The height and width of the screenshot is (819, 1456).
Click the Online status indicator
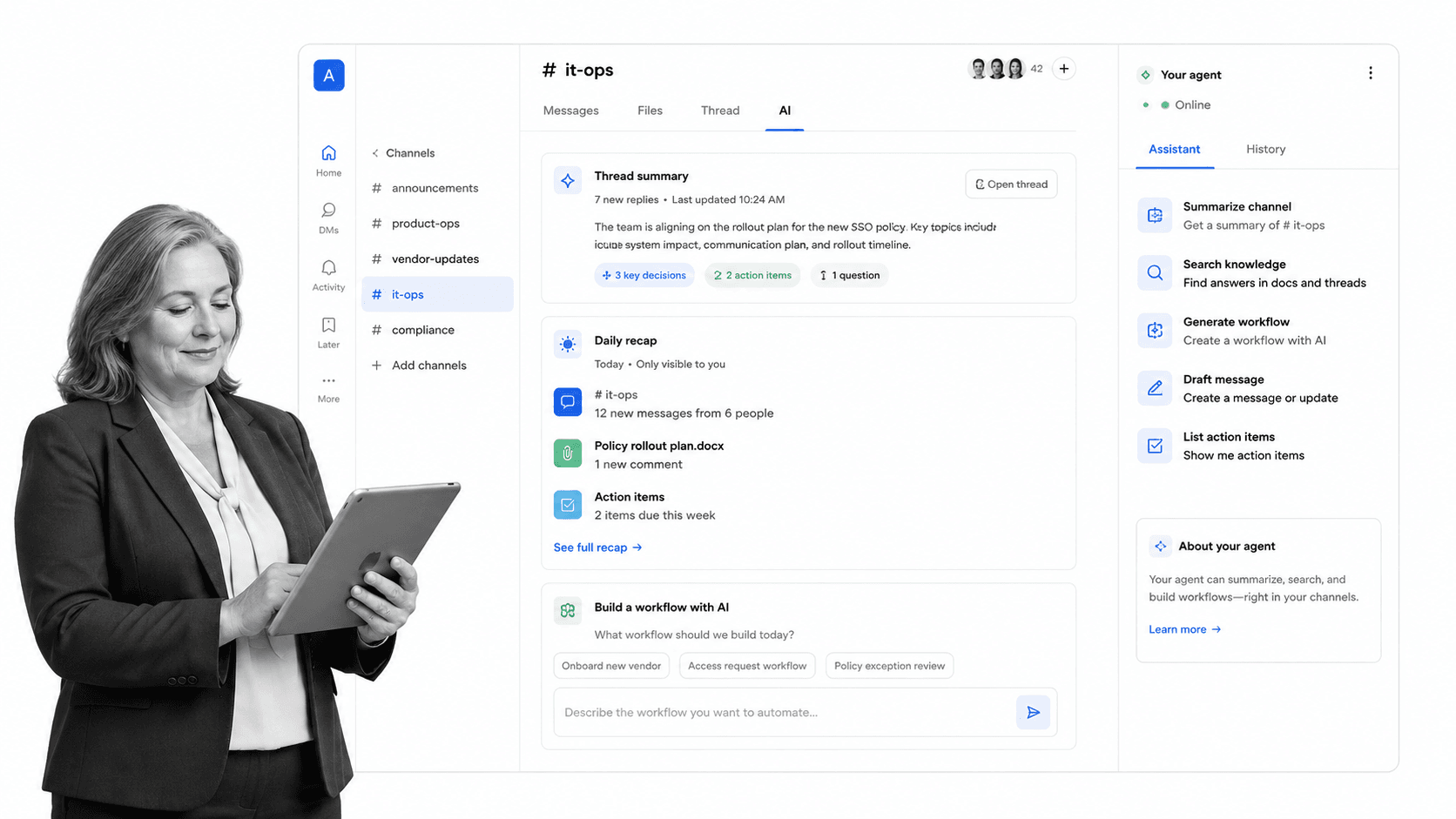1165,105
